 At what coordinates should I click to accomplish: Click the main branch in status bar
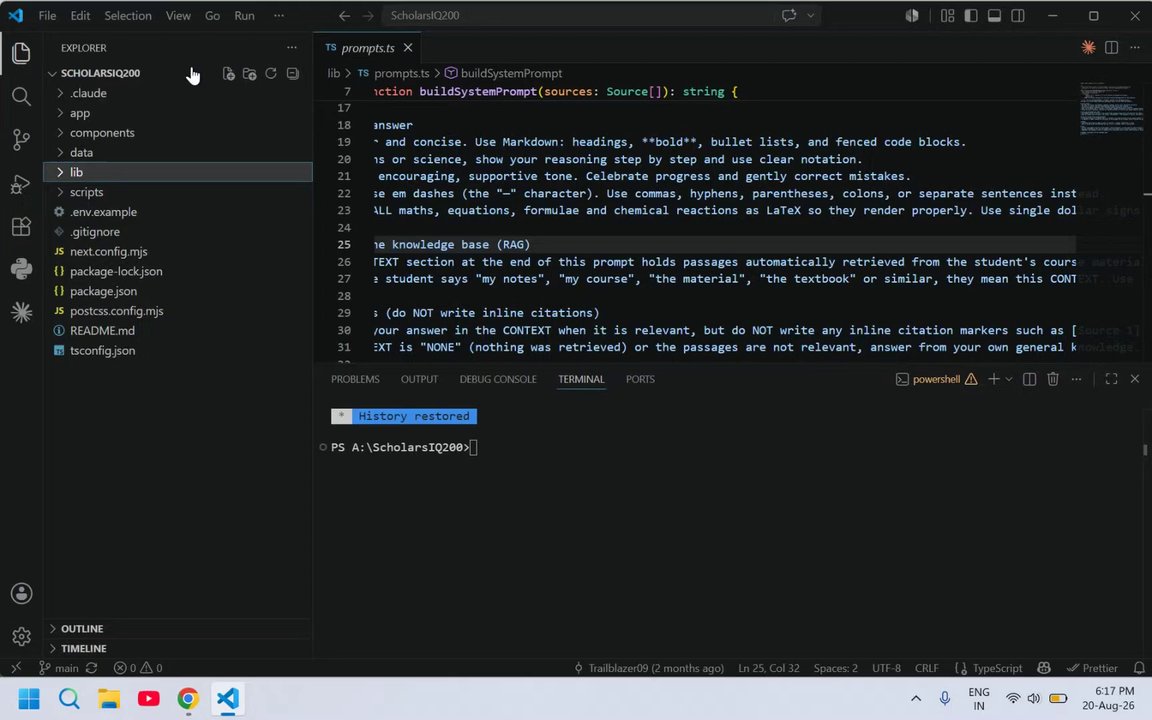coord(59,668)
